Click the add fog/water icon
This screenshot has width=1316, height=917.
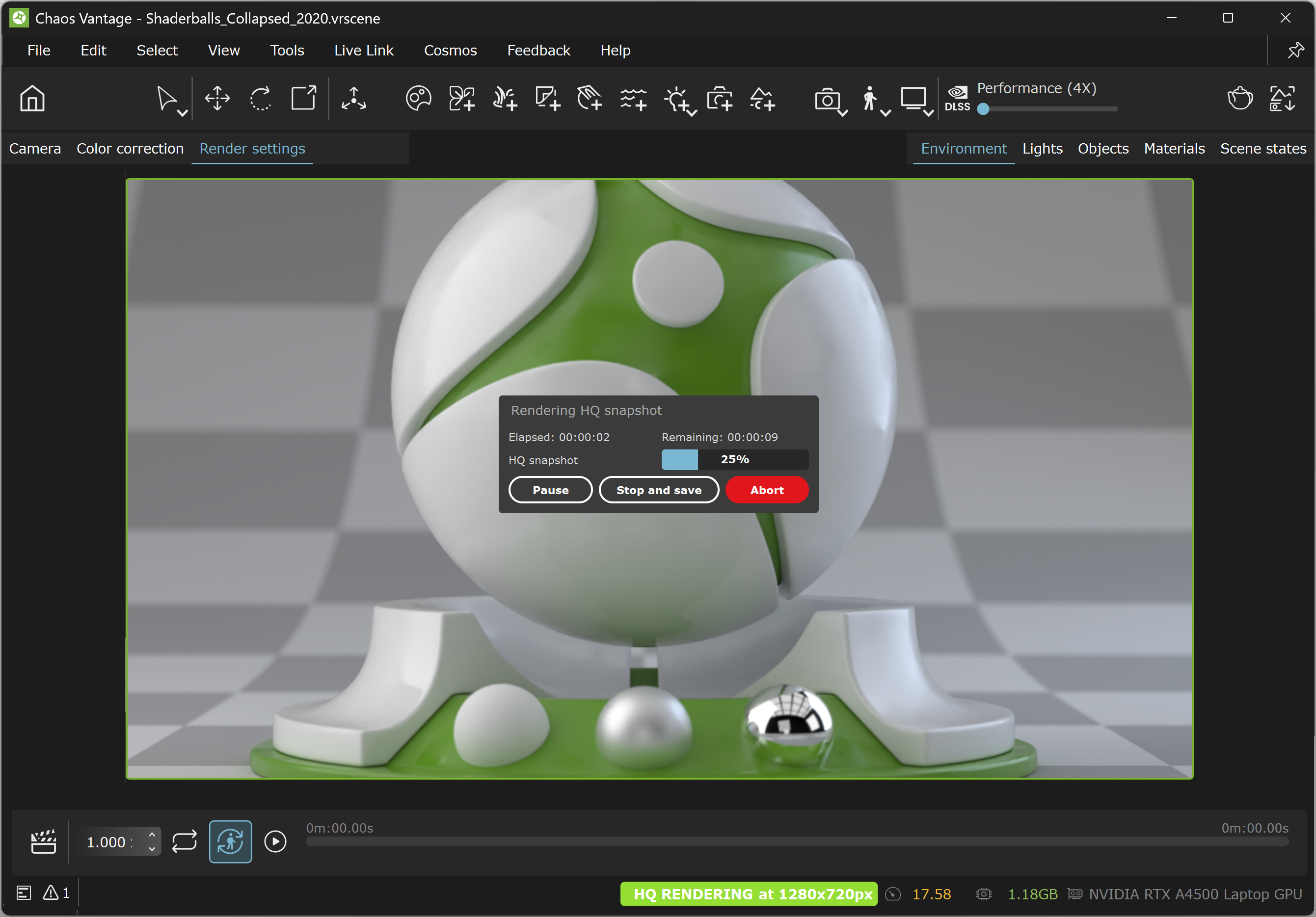pyautogui.click(x=633, y=99)
